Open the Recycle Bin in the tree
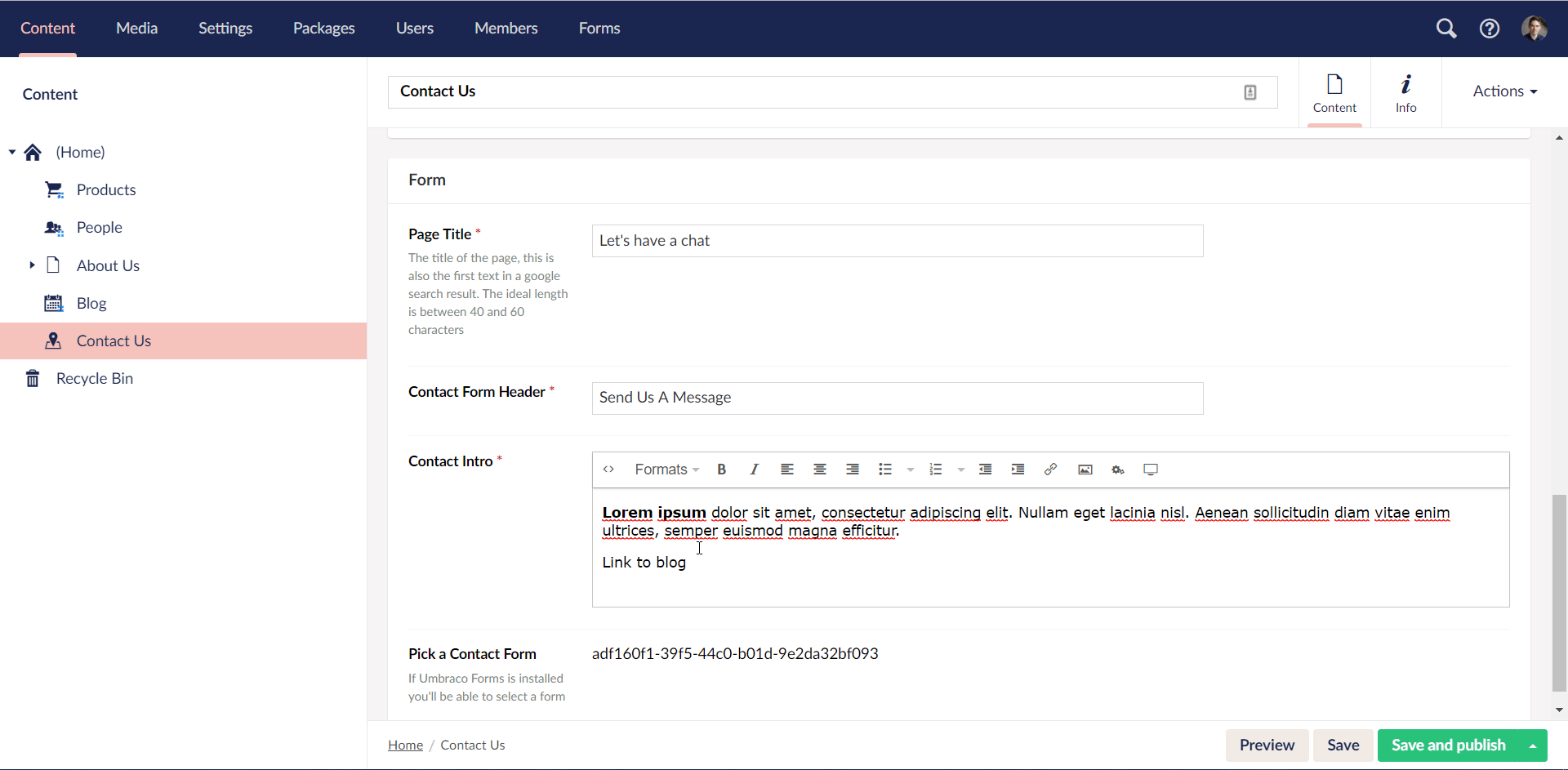 tap(95, 378)
